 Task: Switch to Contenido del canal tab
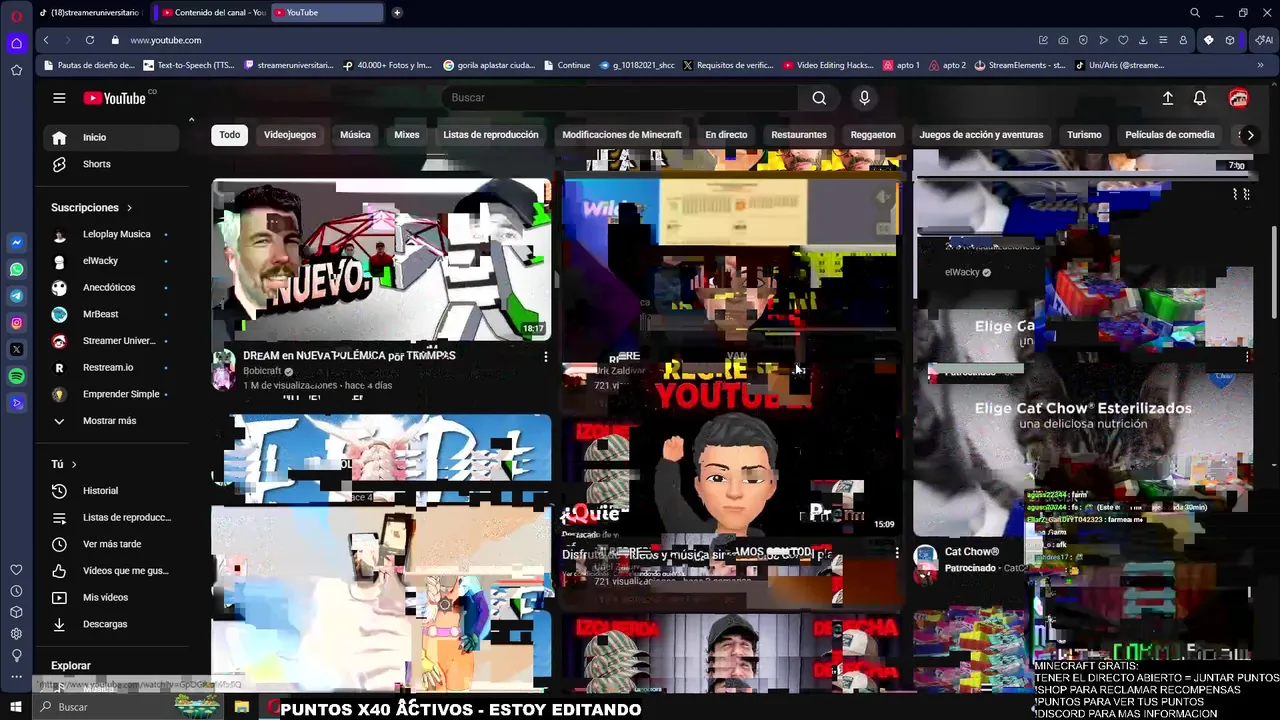213,13
